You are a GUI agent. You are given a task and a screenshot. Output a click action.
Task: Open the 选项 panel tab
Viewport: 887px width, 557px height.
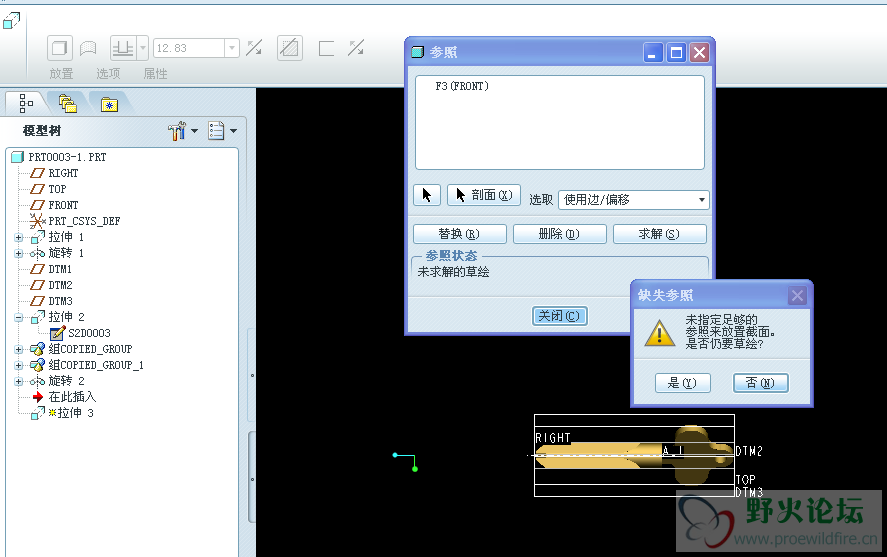tap(108, 74)
